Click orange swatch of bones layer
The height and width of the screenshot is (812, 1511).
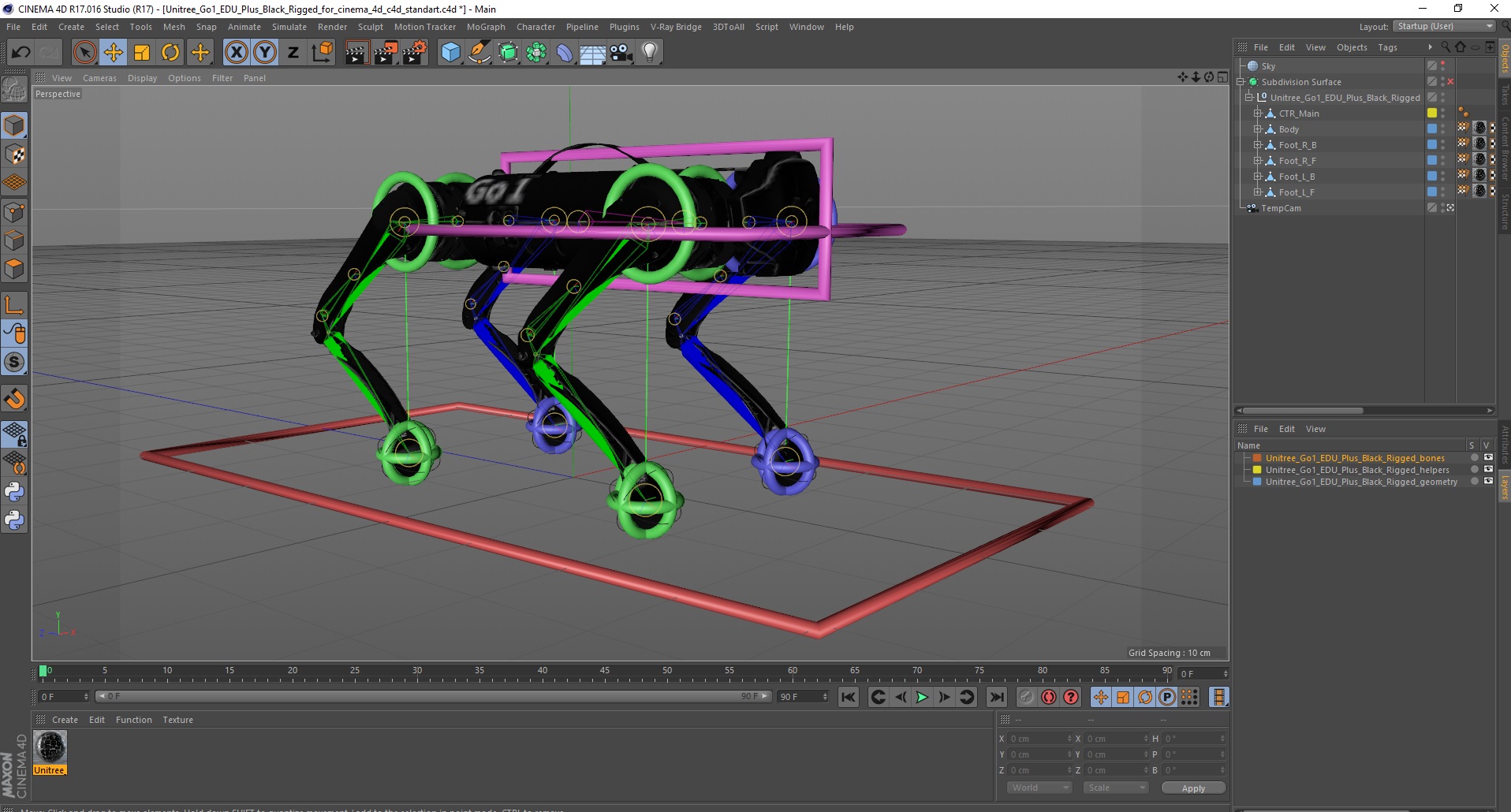pos(1257,458)
